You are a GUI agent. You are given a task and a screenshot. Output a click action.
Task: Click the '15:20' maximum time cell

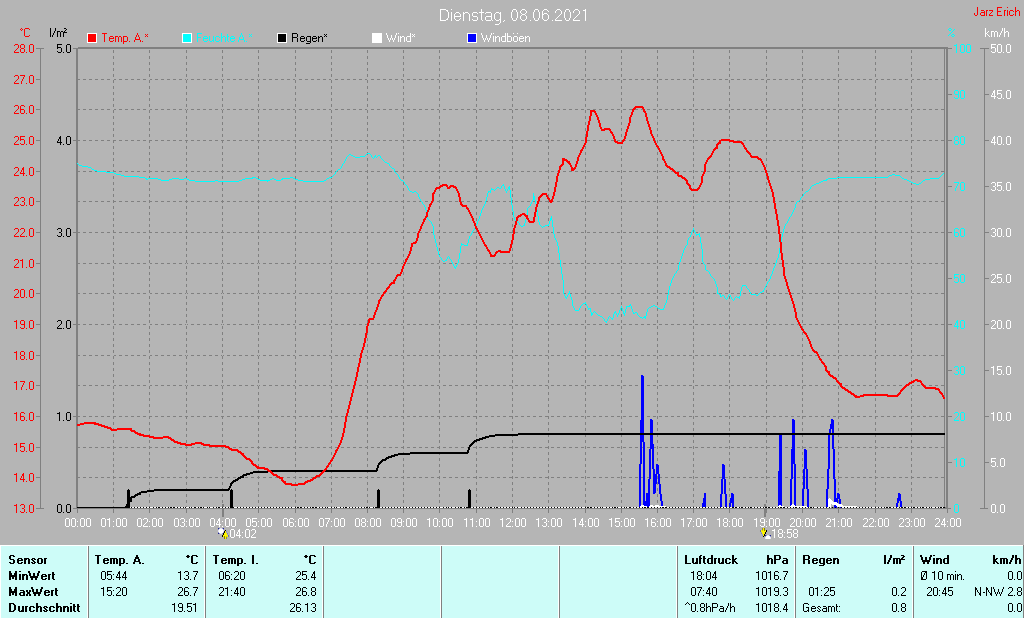point(114,592)
